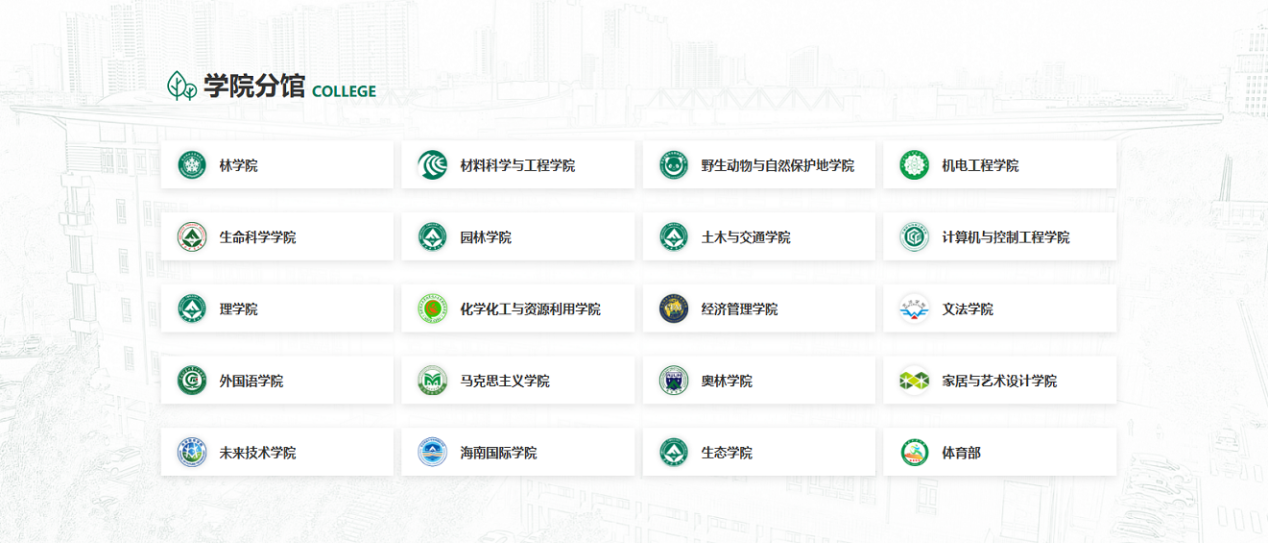This screenshot has height=543, width=1268.
Task: Open the 未来技术学院 card
Action: pyautogui.click(x=257, y=453)
